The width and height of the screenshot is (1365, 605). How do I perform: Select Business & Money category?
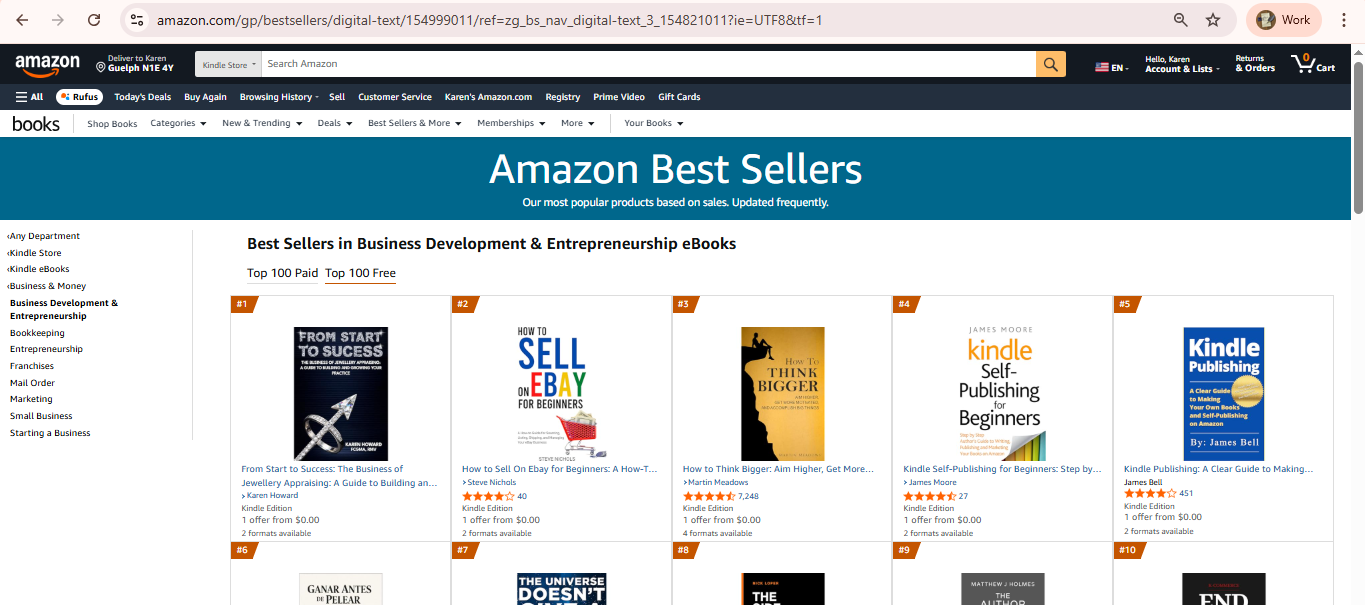[46, 286]
